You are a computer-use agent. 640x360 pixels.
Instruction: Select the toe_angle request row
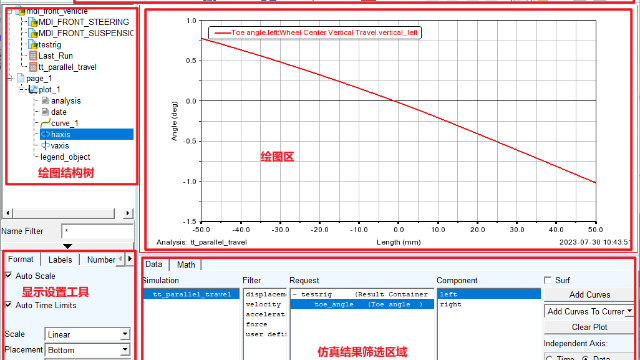[x=362, y=304]
